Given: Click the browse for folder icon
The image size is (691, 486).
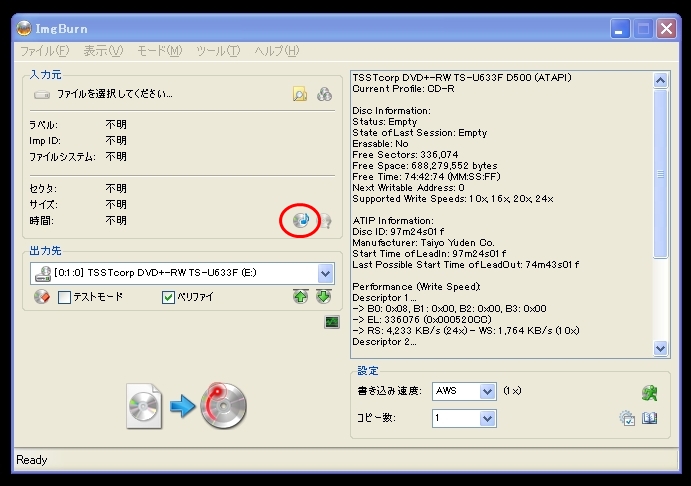Looking at the screenshot, I should click(x=324, y=94).
